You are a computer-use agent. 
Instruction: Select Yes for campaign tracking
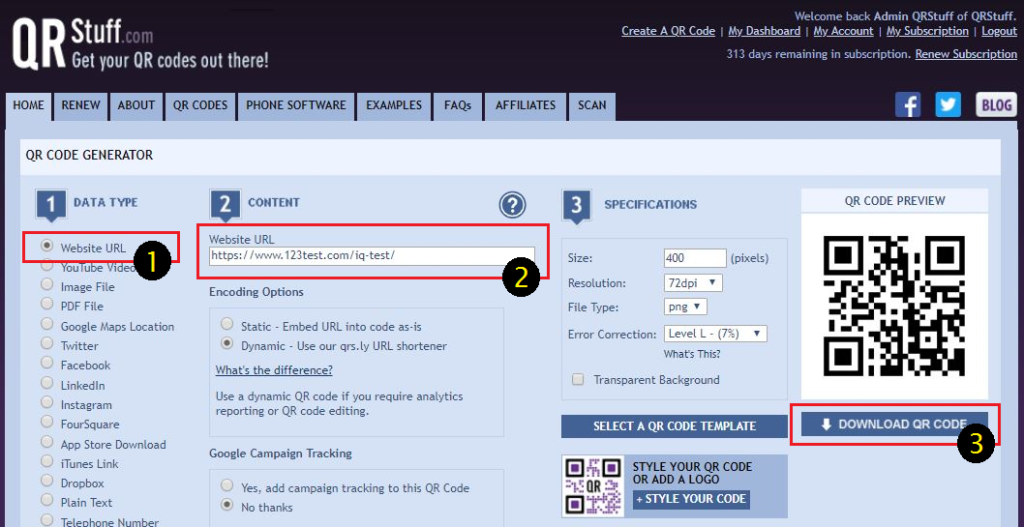point(227,487)
